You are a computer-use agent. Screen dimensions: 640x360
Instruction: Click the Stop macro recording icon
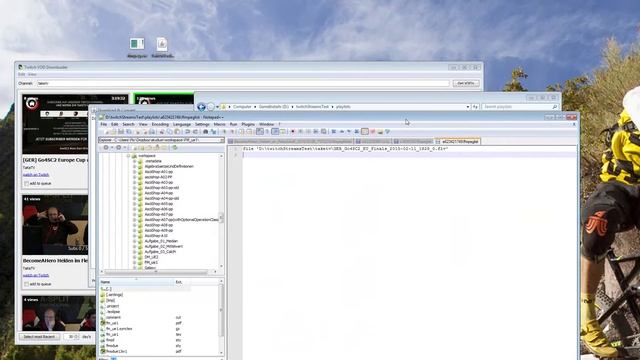(x=300, y=131)
